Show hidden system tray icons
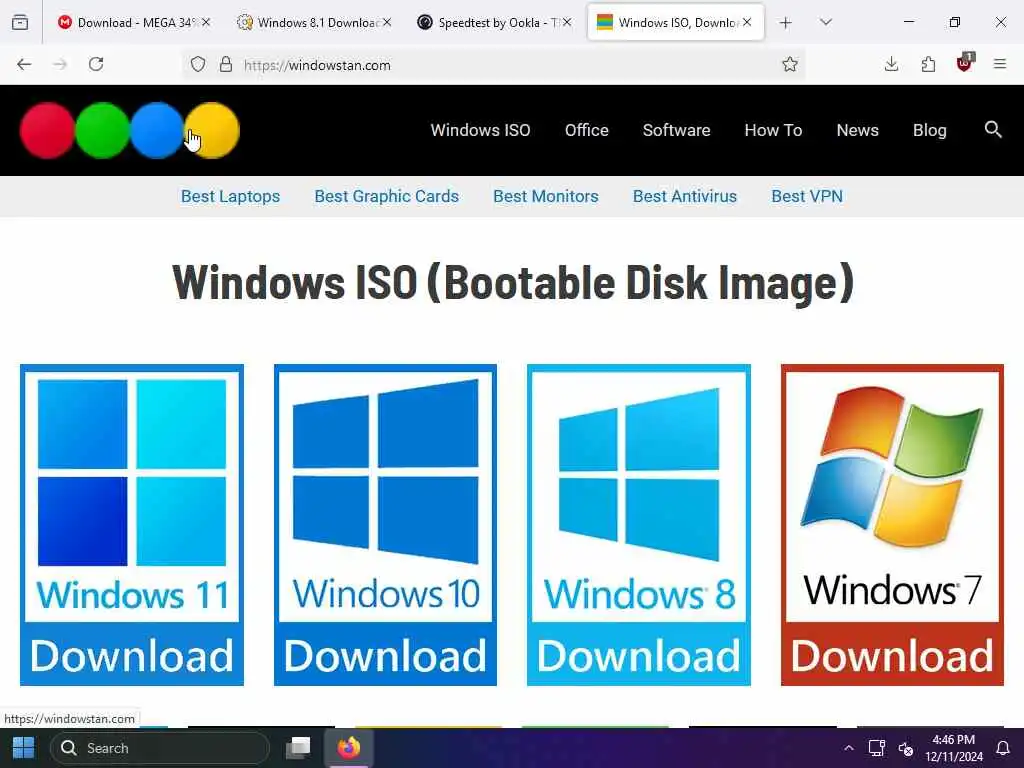Image resolution: width=1024 pixels, height=768 pixels. [848, 748]
